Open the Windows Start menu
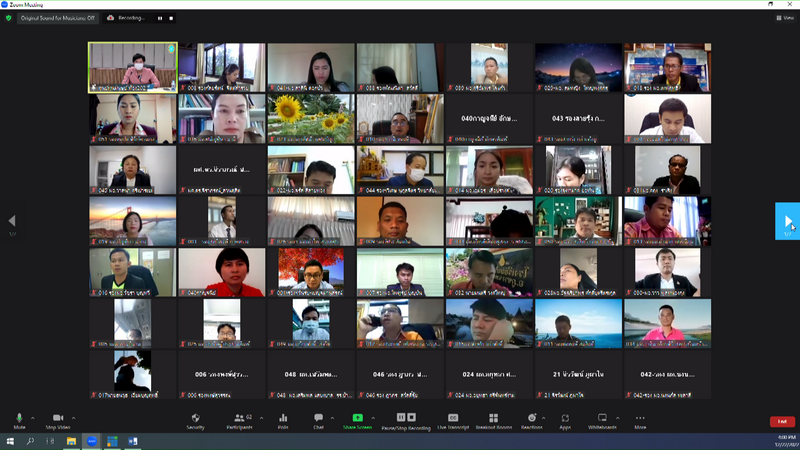800x450 pixels. (10, 441)
